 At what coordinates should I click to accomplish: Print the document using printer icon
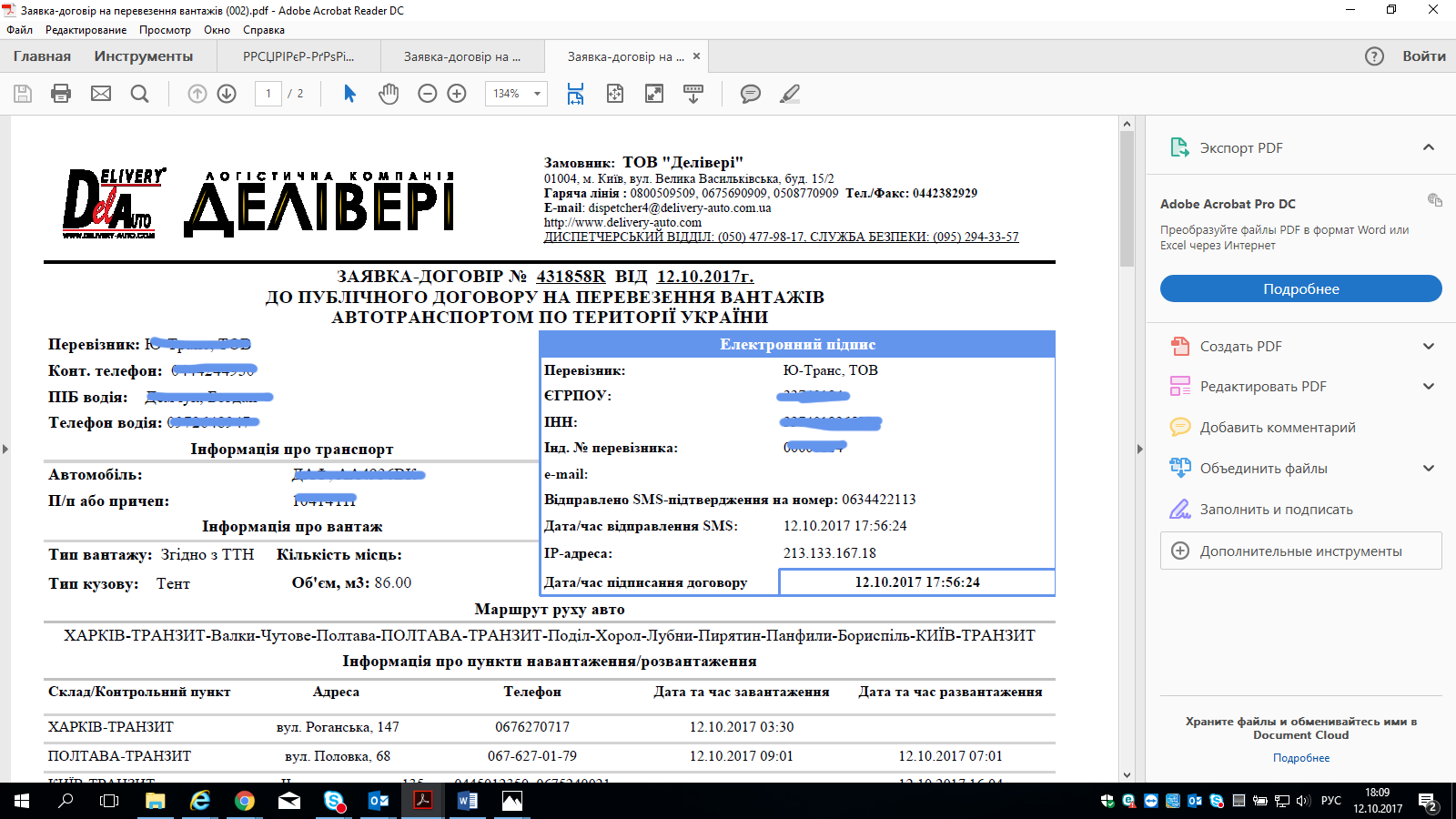point(61,94)
